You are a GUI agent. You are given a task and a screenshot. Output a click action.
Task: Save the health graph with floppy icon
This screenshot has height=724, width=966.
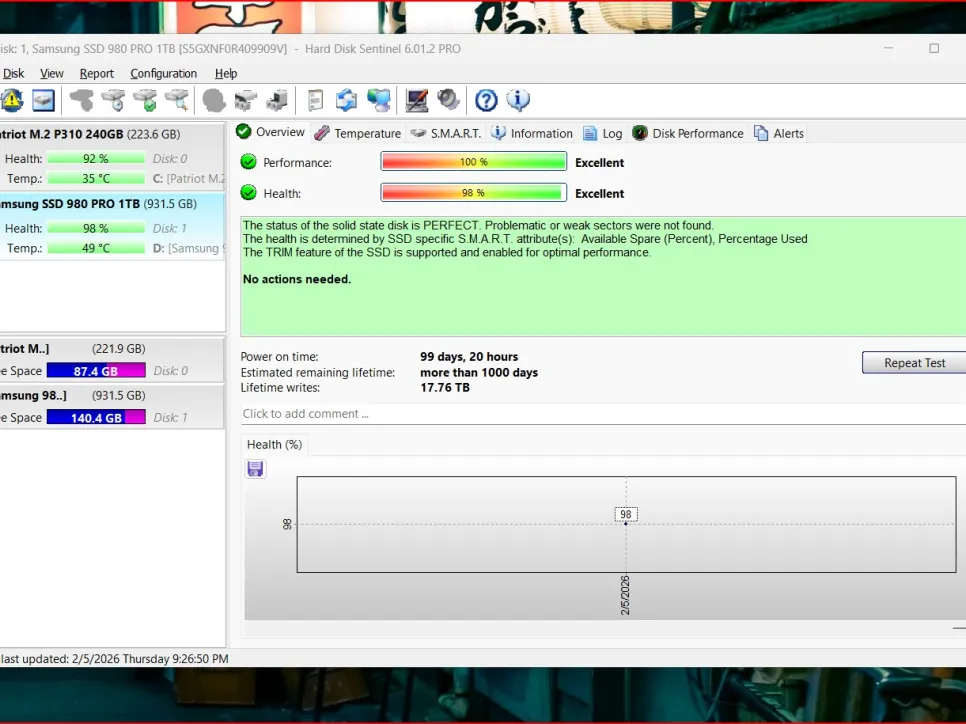point(255,469)
